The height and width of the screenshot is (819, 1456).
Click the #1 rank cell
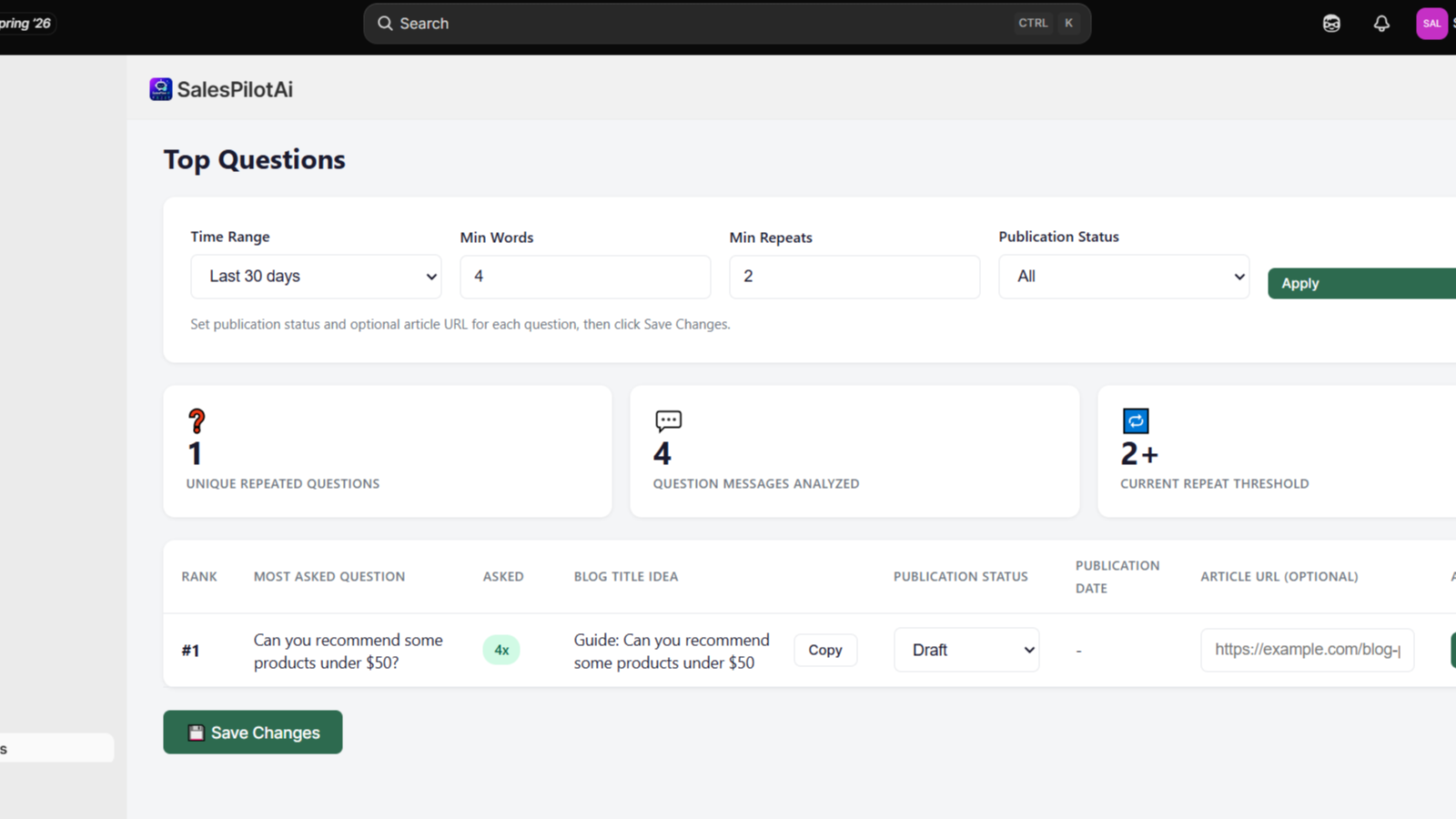click(190, 651)
